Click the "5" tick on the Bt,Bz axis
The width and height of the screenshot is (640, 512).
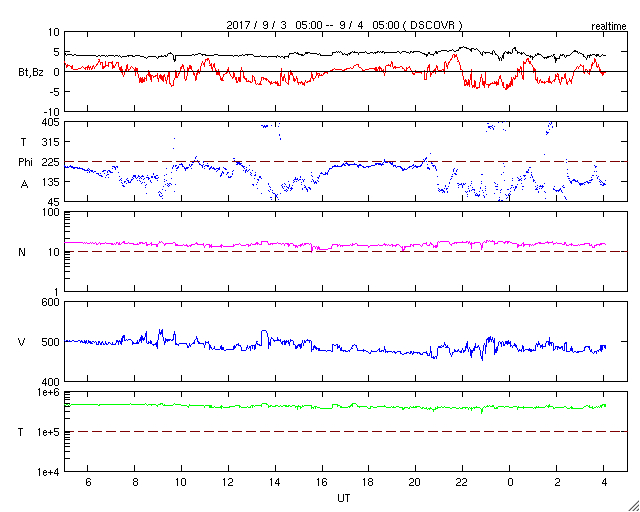(57, 52)
